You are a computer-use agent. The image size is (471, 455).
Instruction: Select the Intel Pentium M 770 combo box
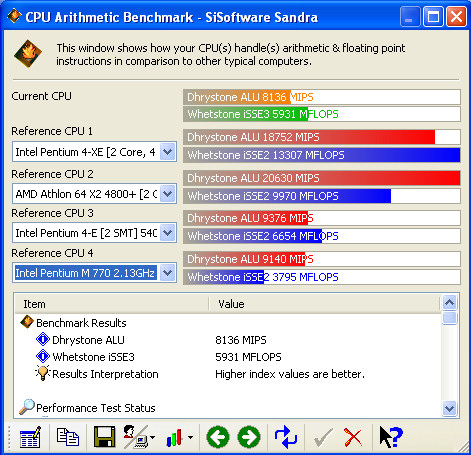coord(94,273)
